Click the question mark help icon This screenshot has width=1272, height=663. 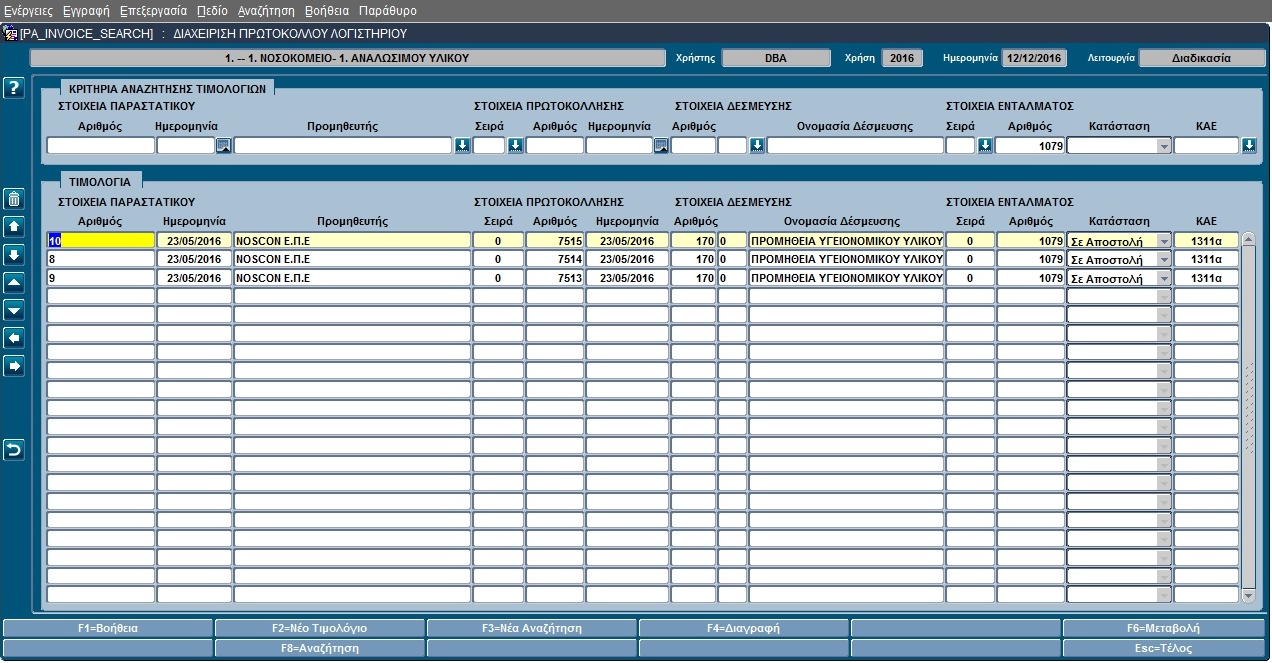click(14, 88)
